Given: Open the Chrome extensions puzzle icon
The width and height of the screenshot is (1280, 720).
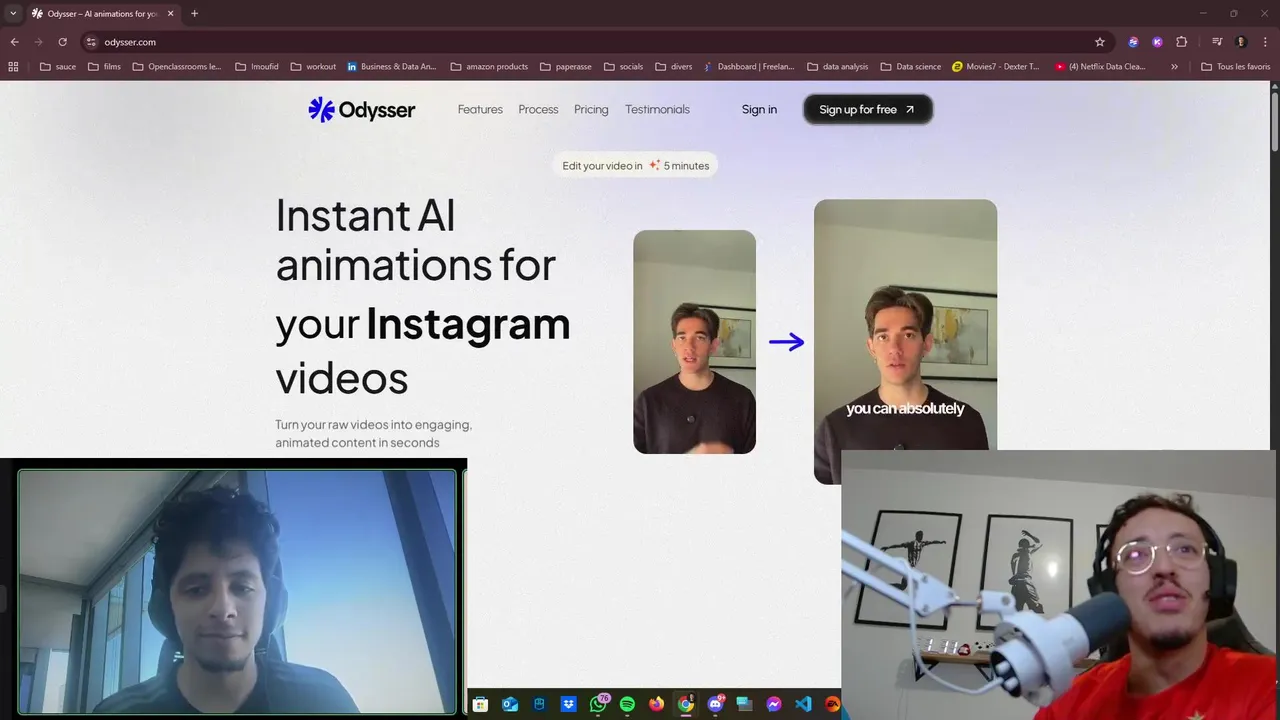Looking at the screenshot, I should [1181, 42].
